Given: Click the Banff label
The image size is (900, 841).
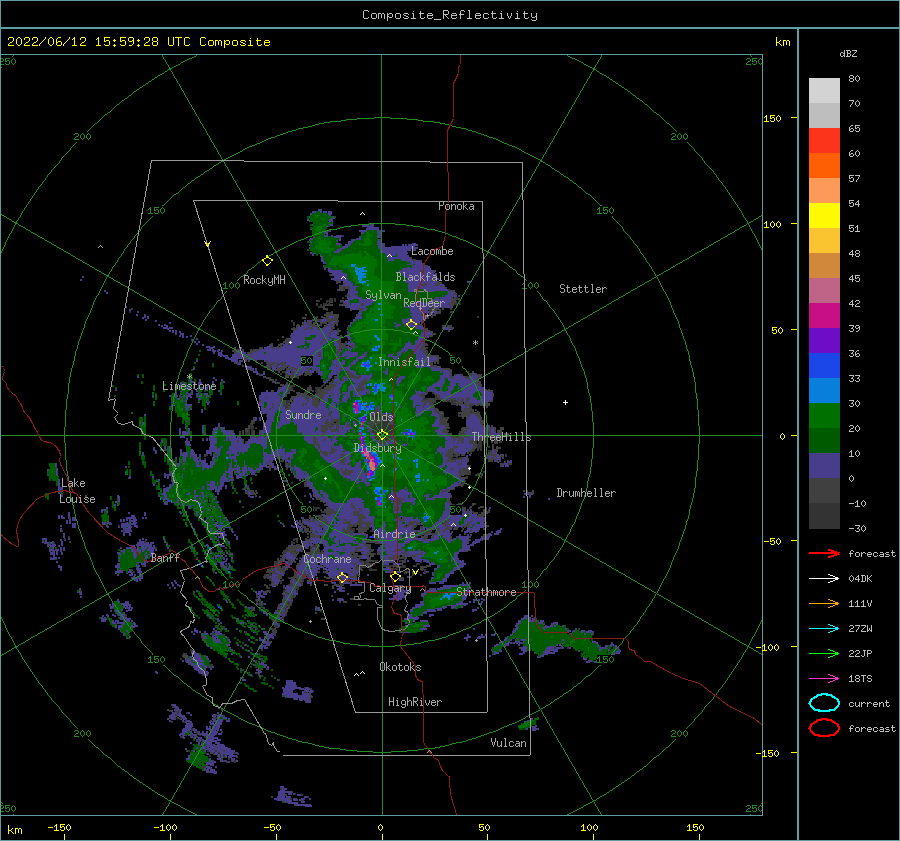Looking at the screenshot, I should (165, 557).
